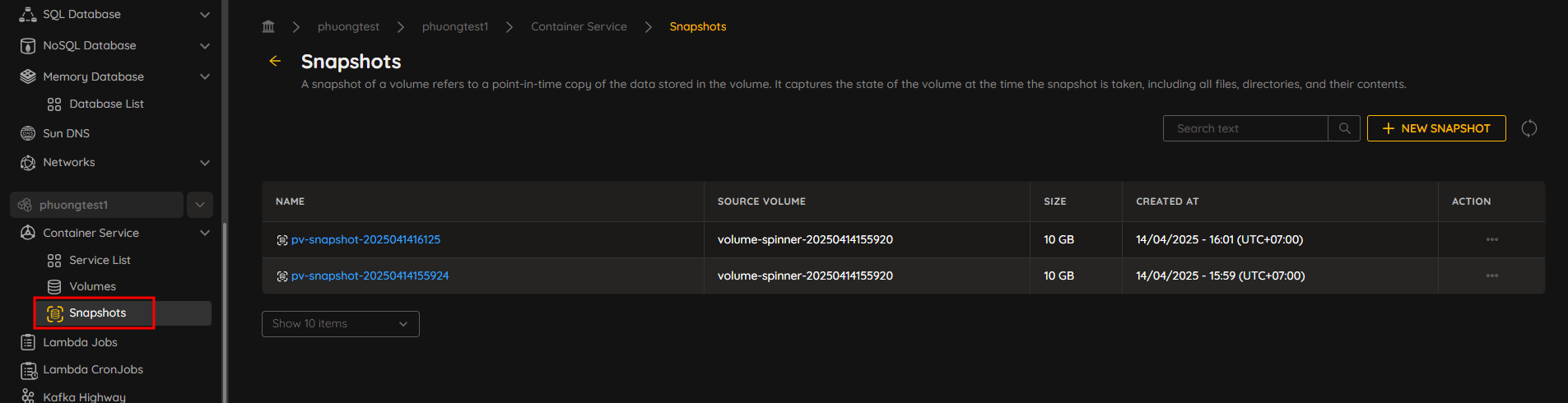Open action menu for pv-snapshot-2025041416125

click(x=1491, y=239)
